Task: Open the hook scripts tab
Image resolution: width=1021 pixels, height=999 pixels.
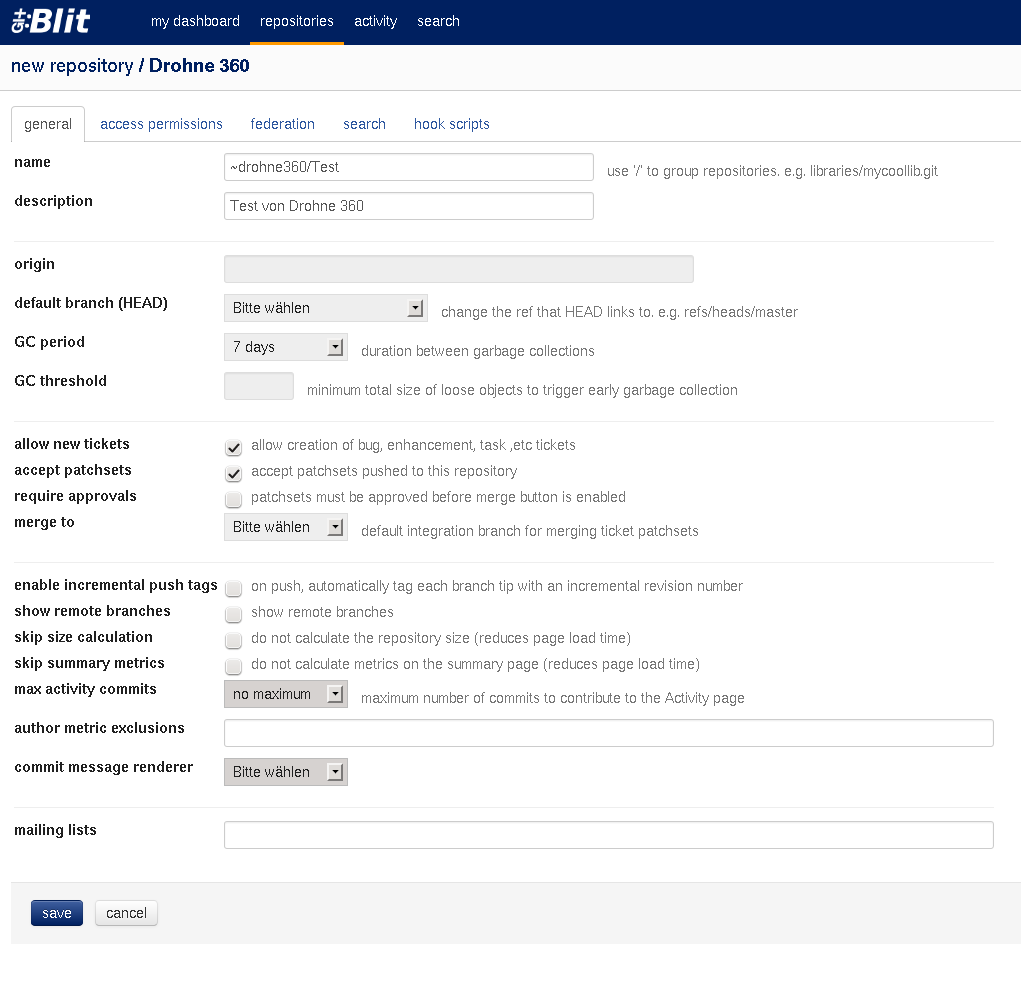Action: (x=451, y=124)
